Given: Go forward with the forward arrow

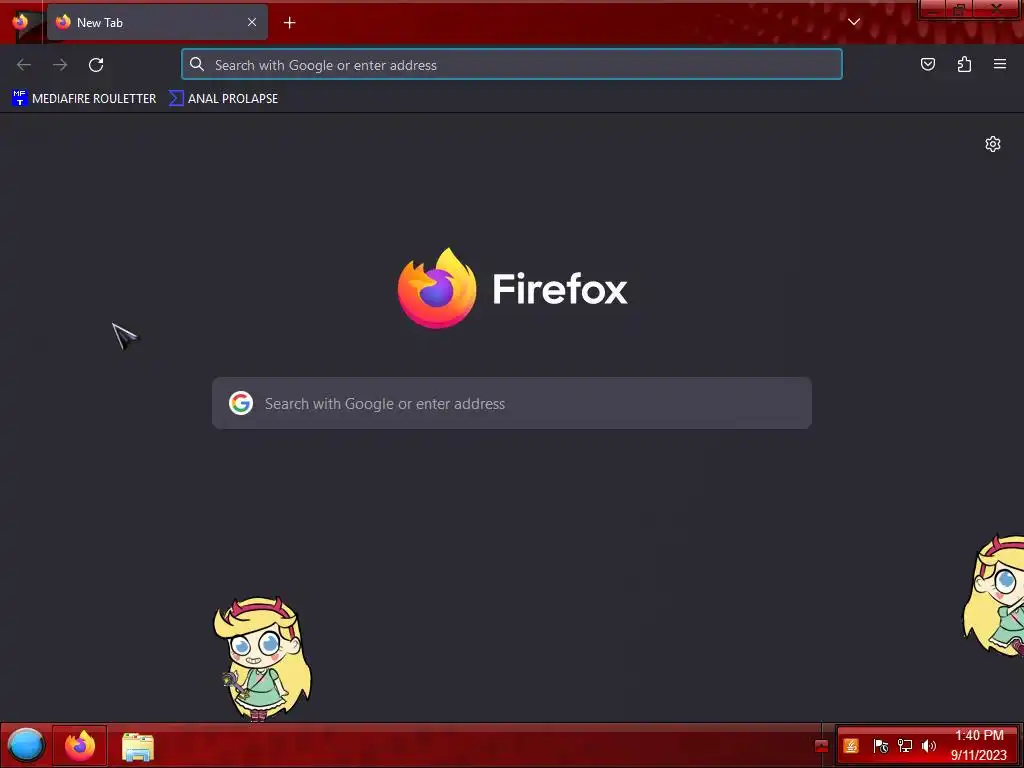Looking at the screenshot, I should click(x=60, y=65).
